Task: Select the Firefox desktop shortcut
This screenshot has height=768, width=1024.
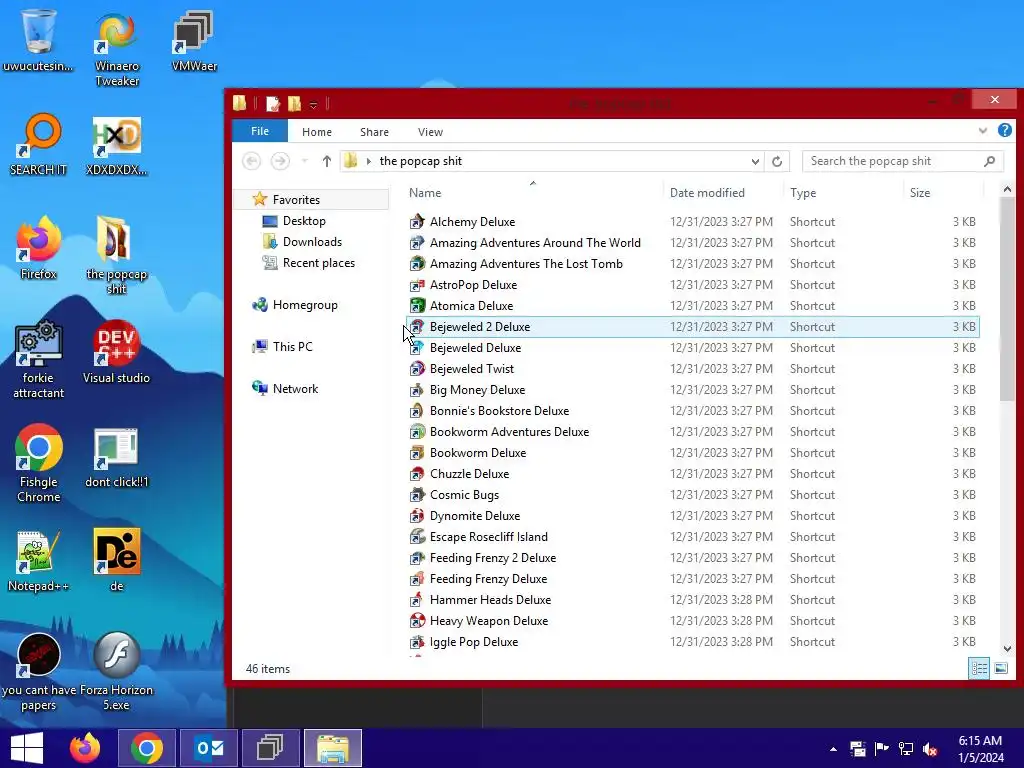Action: (39, 248)
